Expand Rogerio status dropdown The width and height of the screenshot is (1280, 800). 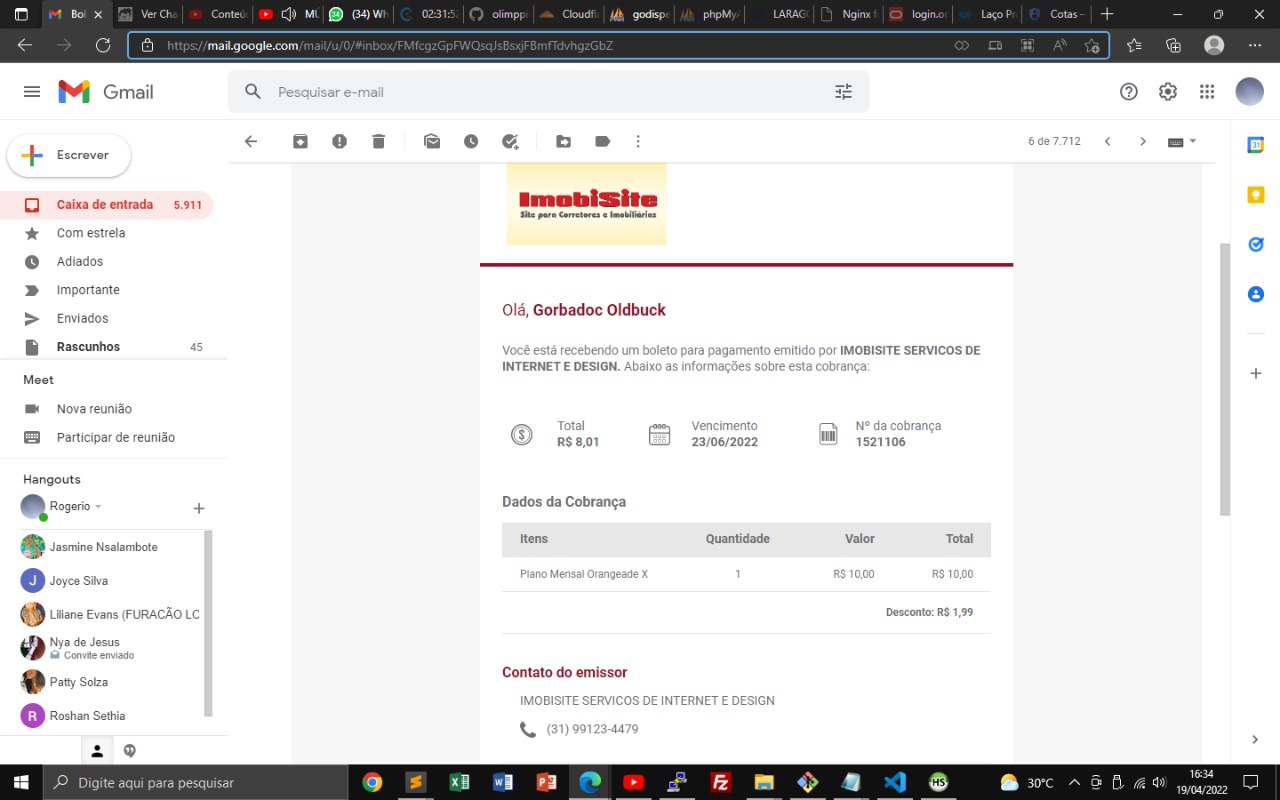[x=98, y=507]
